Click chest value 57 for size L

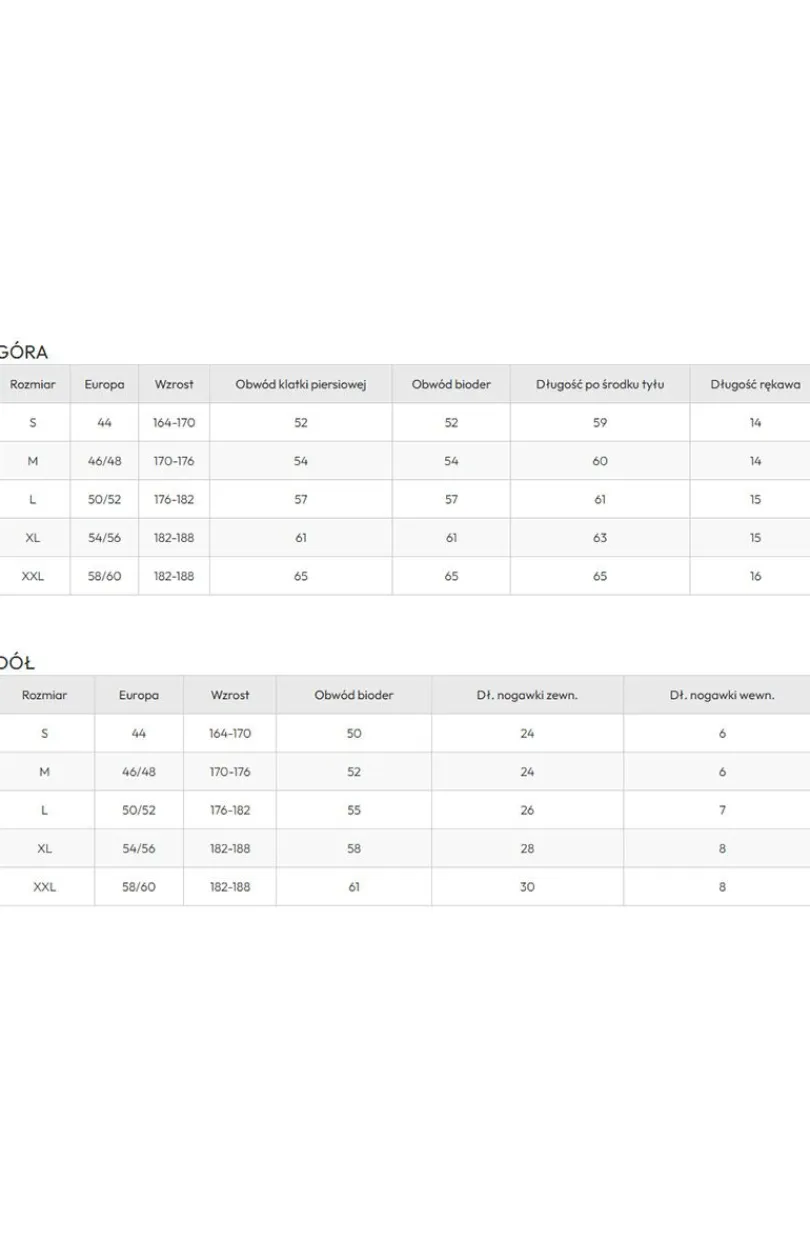(301, 499)
